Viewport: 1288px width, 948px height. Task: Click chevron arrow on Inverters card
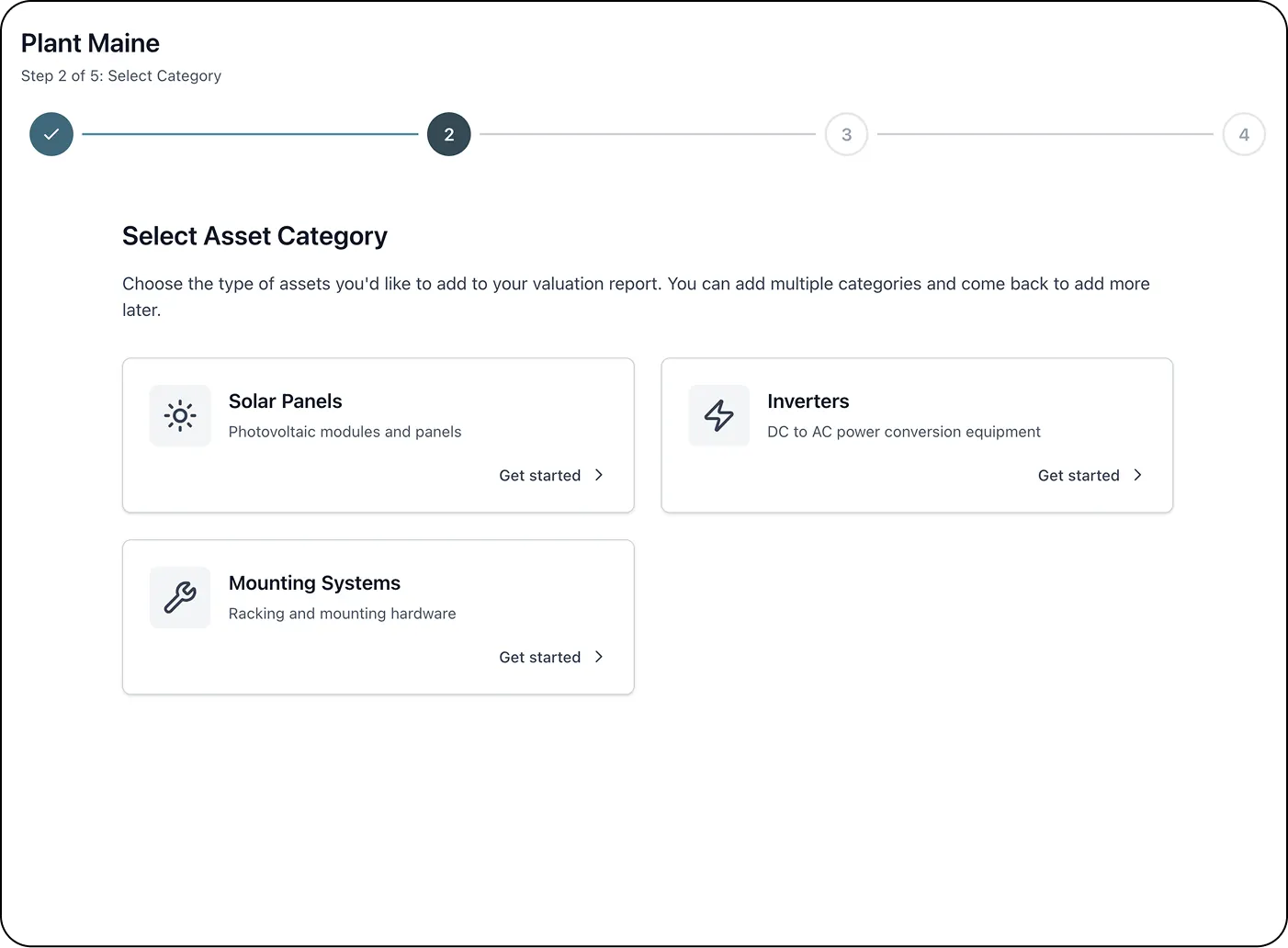(1137, 475)
